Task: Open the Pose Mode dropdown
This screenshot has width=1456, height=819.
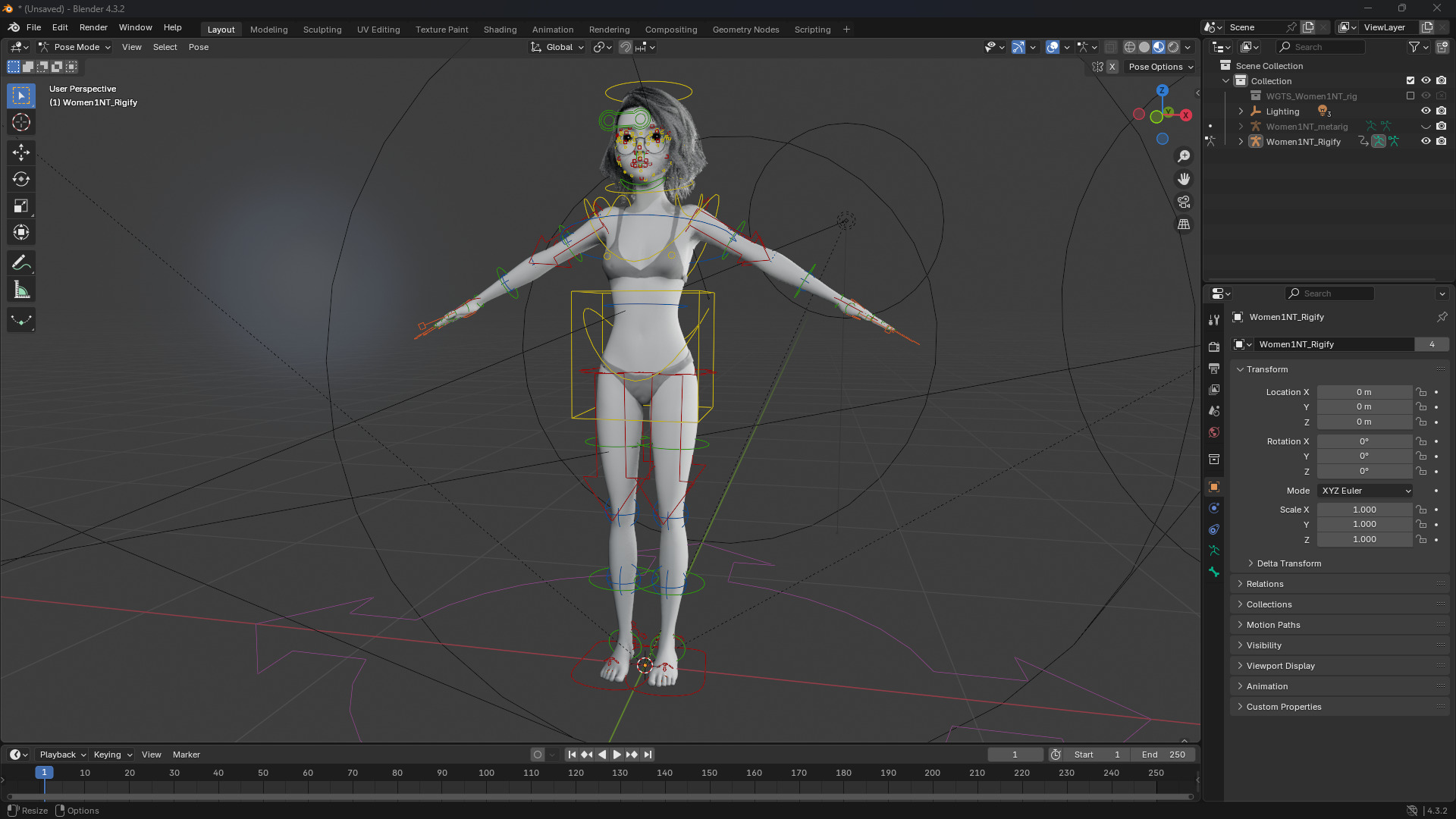Action: click(x=74, y=47)
